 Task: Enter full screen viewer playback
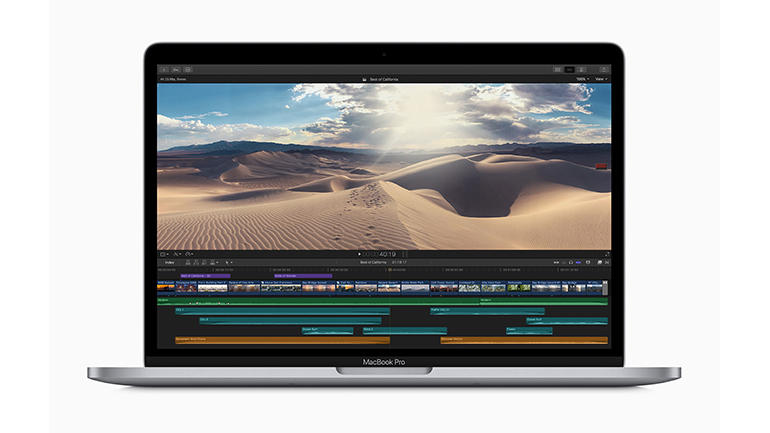tap(607, 254)
